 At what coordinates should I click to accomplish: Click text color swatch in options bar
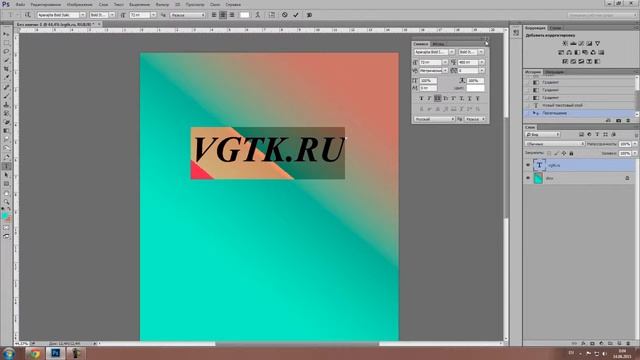click(244, 15)
